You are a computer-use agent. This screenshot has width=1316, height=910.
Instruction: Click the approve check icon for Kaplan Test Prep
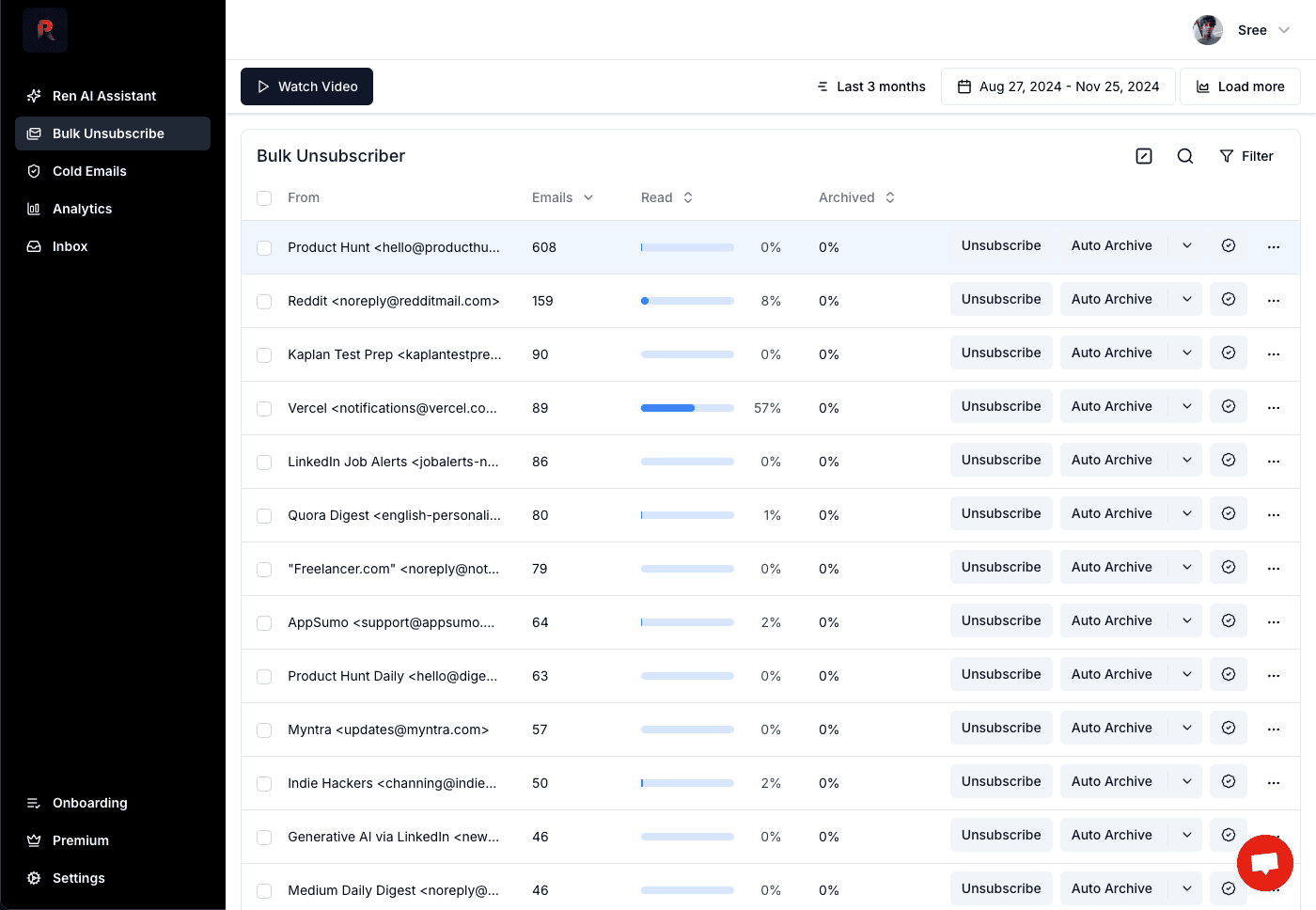click(x=1229, y=353)
